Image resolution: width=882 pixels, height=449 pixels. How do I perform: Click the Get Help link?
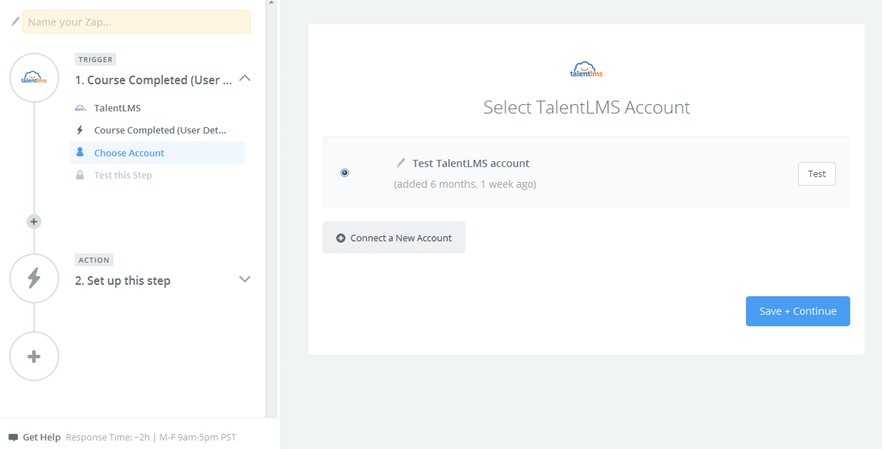tap(42, 437)
